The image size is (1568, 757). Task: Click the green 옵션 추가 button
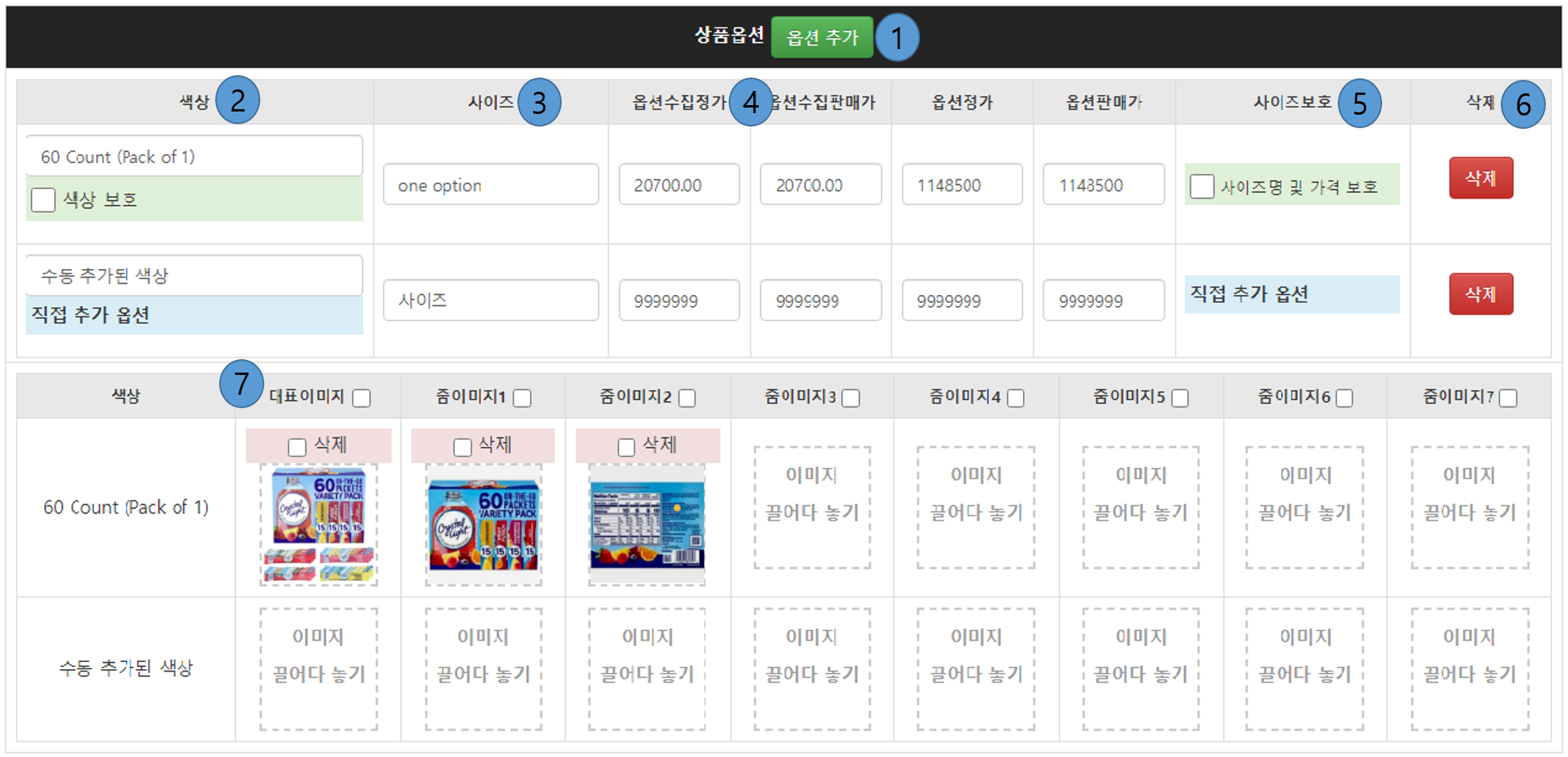point(821,37)
